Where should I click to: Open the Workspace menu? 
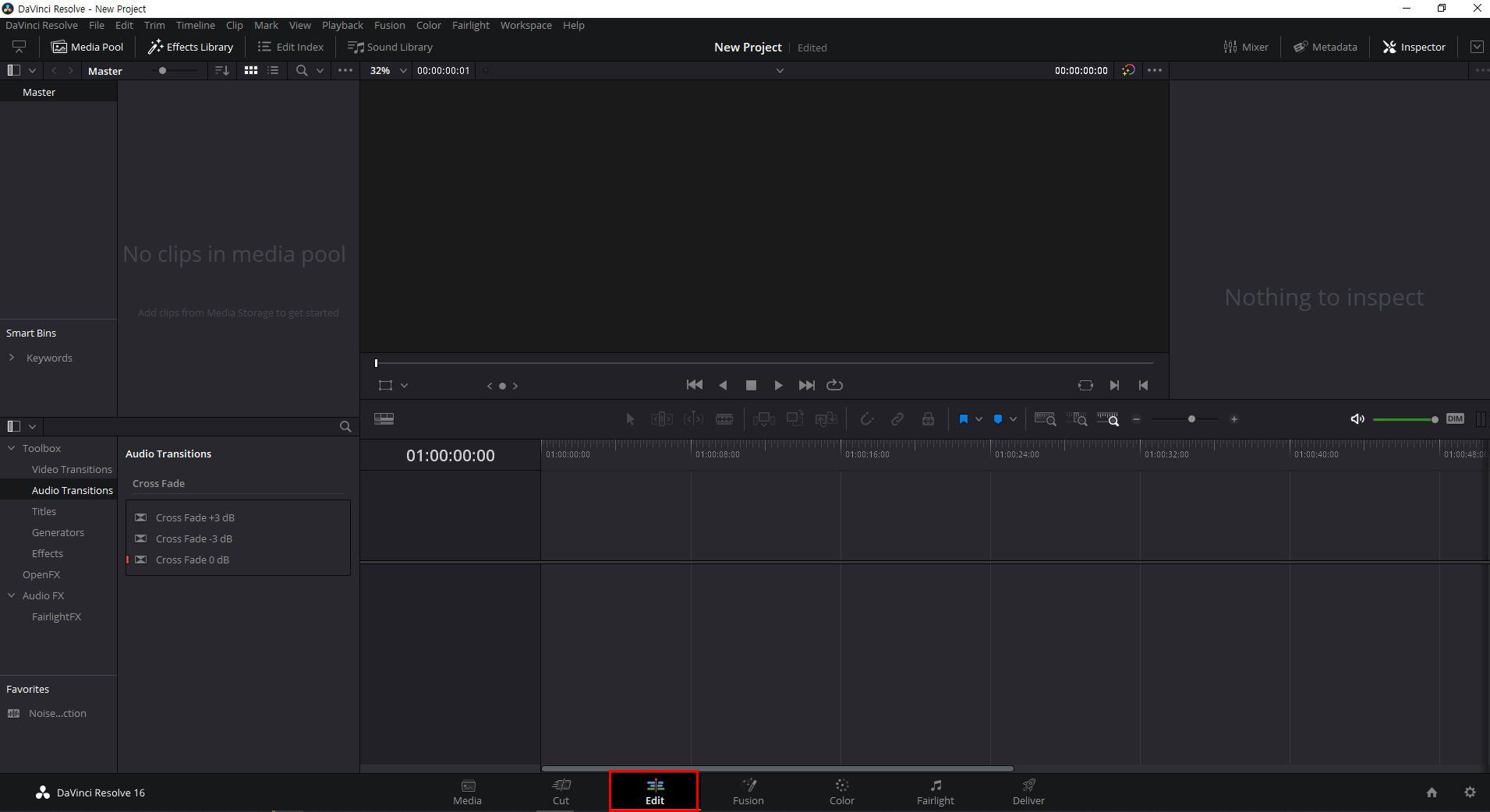(526, 25)
